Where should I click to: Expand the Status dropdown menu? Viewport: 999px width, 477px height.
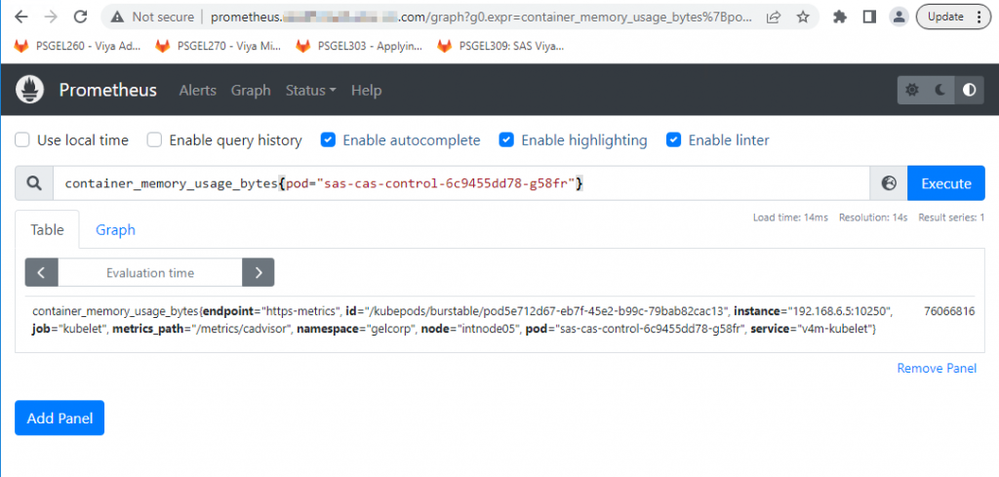click(x=310, y=90)
